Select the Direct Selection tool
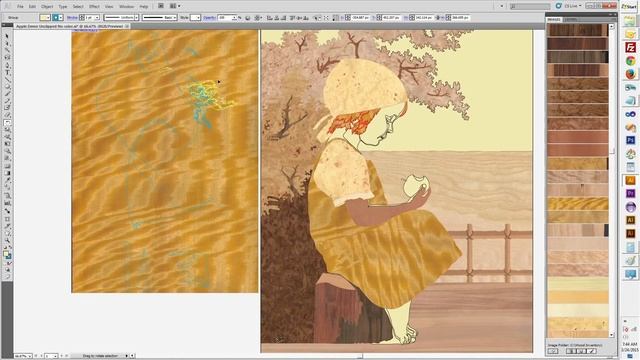Viewport: 640px width, 360px height. pyautogui.click(x=7, y=43)
